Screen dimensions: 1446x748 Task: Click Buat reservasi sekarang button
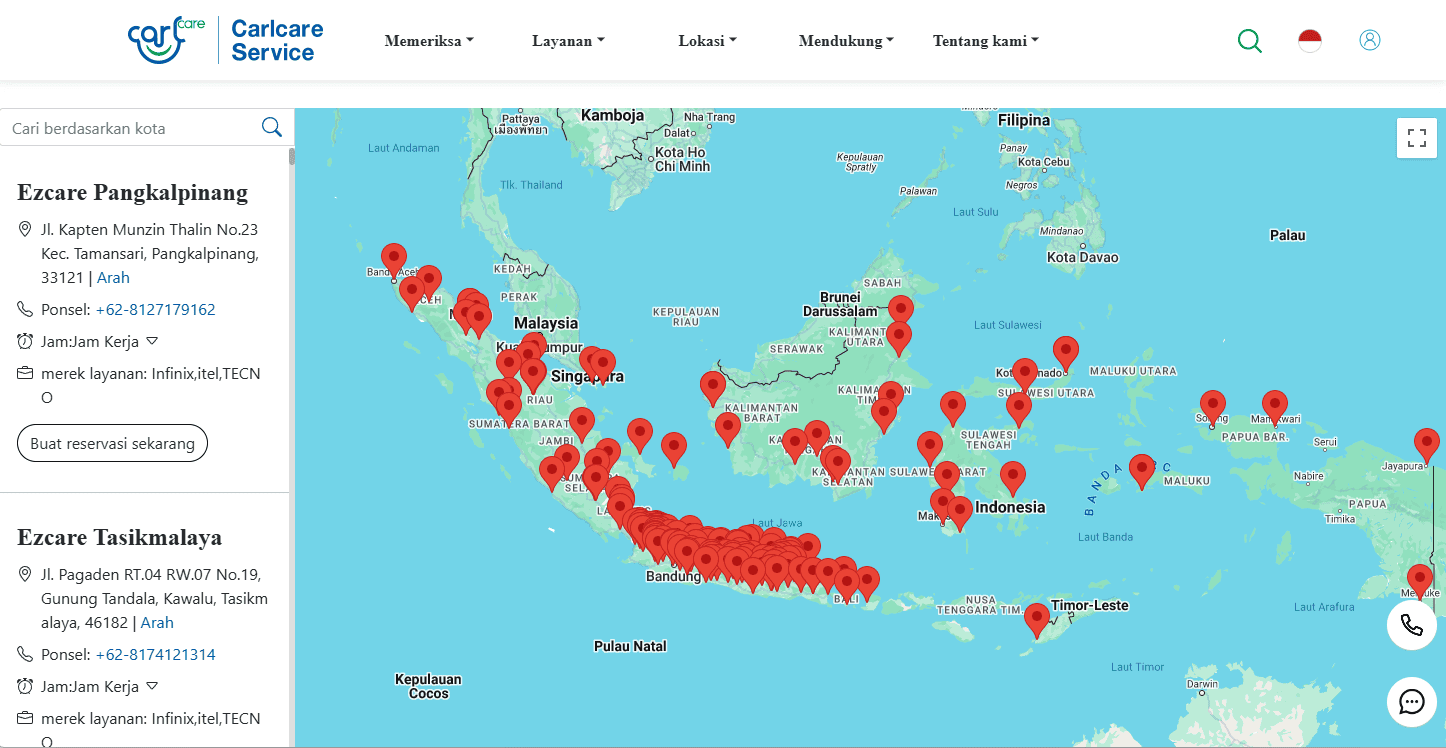pos(112,443)
